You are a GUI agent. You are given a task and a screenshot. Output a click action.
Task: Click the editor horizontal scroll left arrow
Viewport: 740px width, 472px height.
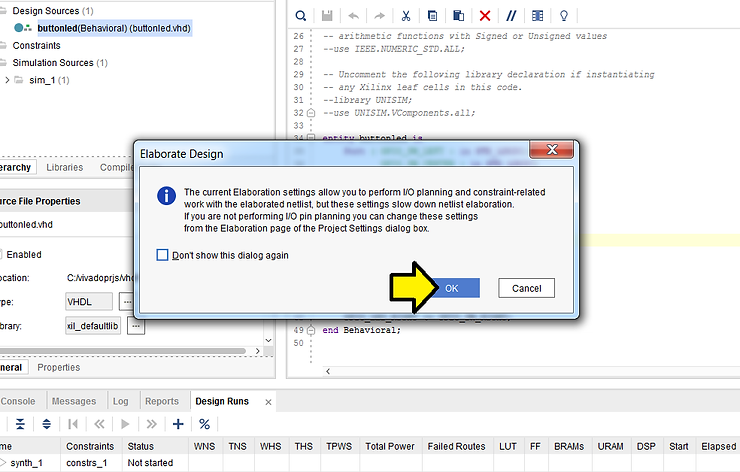pyautogui.click(x=328, y=371)
